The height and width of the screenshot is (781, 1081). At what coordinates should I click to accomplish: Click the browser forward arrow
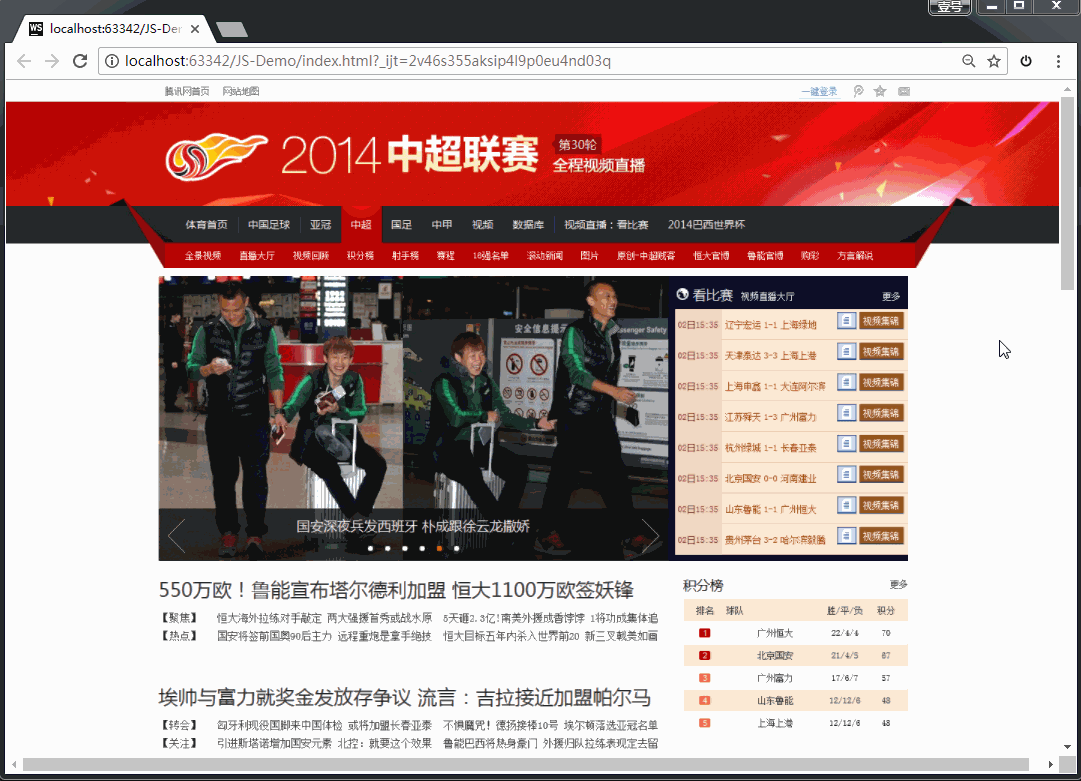coord(52,61)
